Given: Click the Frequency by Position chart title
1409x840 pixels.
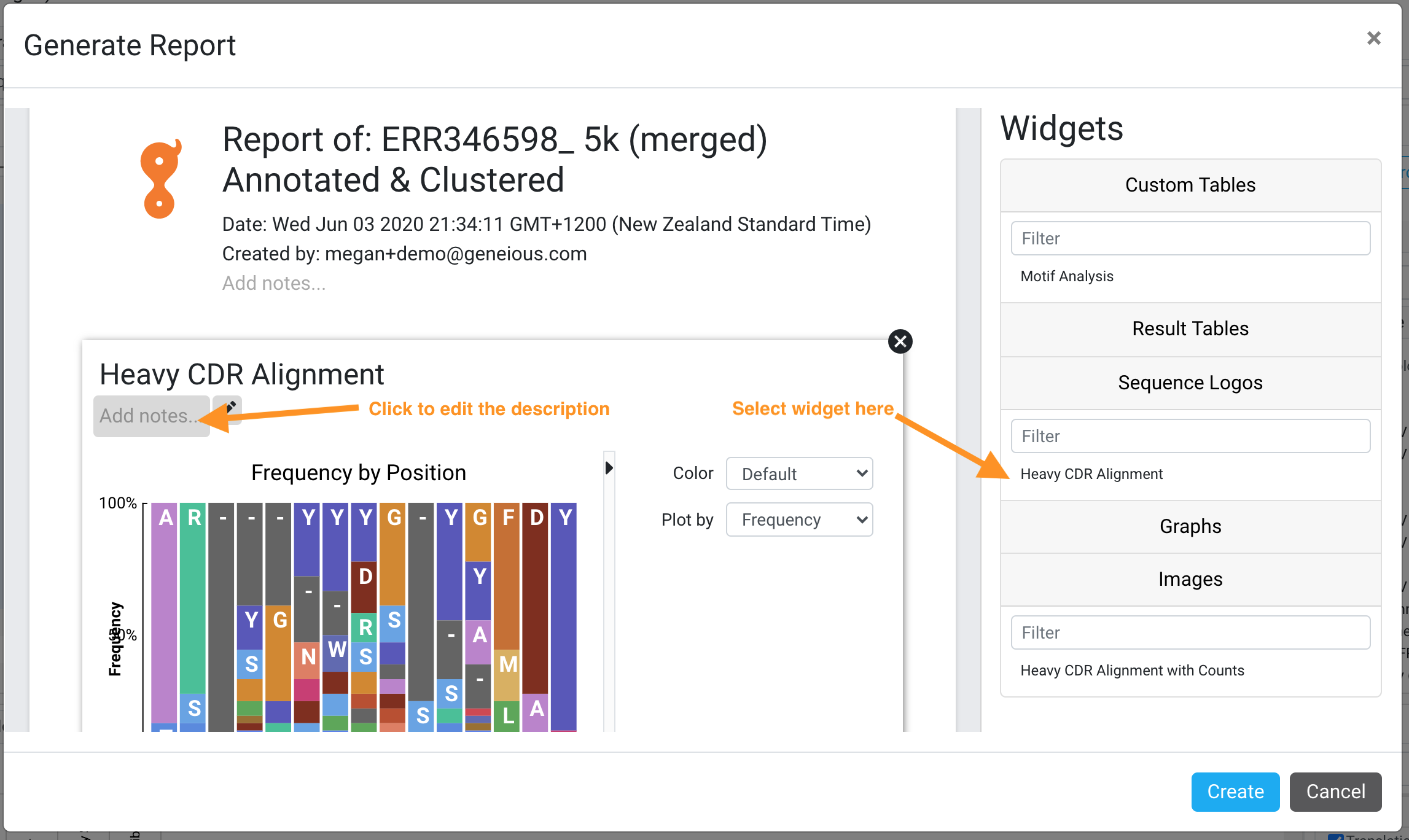Looking at the screenshot, I should 359,473.
